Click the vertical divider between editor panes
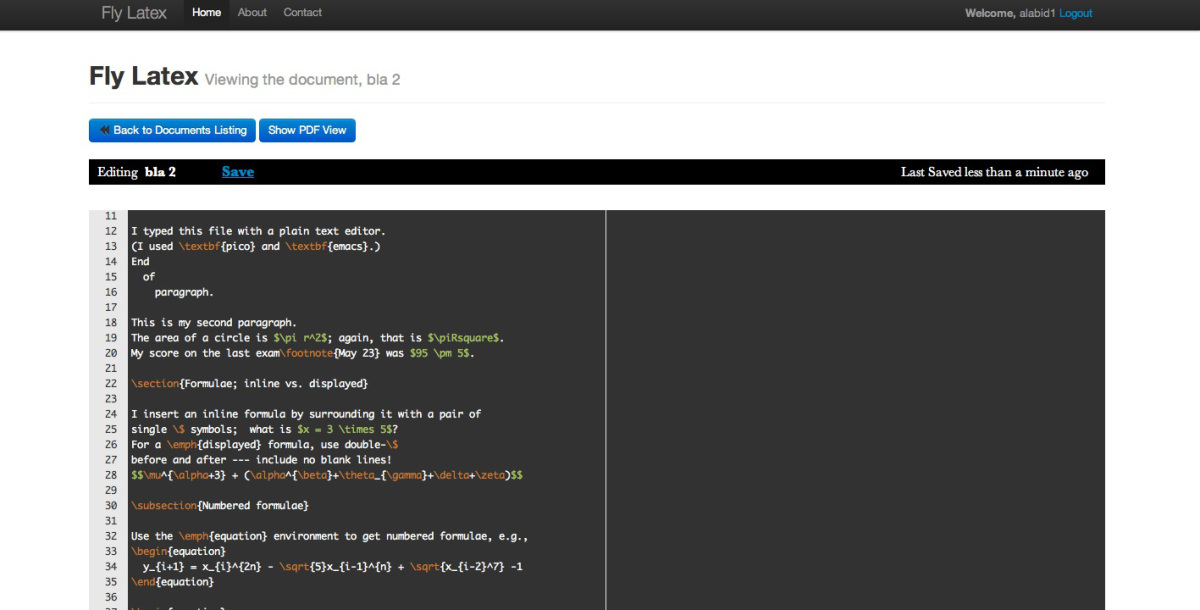1200x610 pixels. 606,400
